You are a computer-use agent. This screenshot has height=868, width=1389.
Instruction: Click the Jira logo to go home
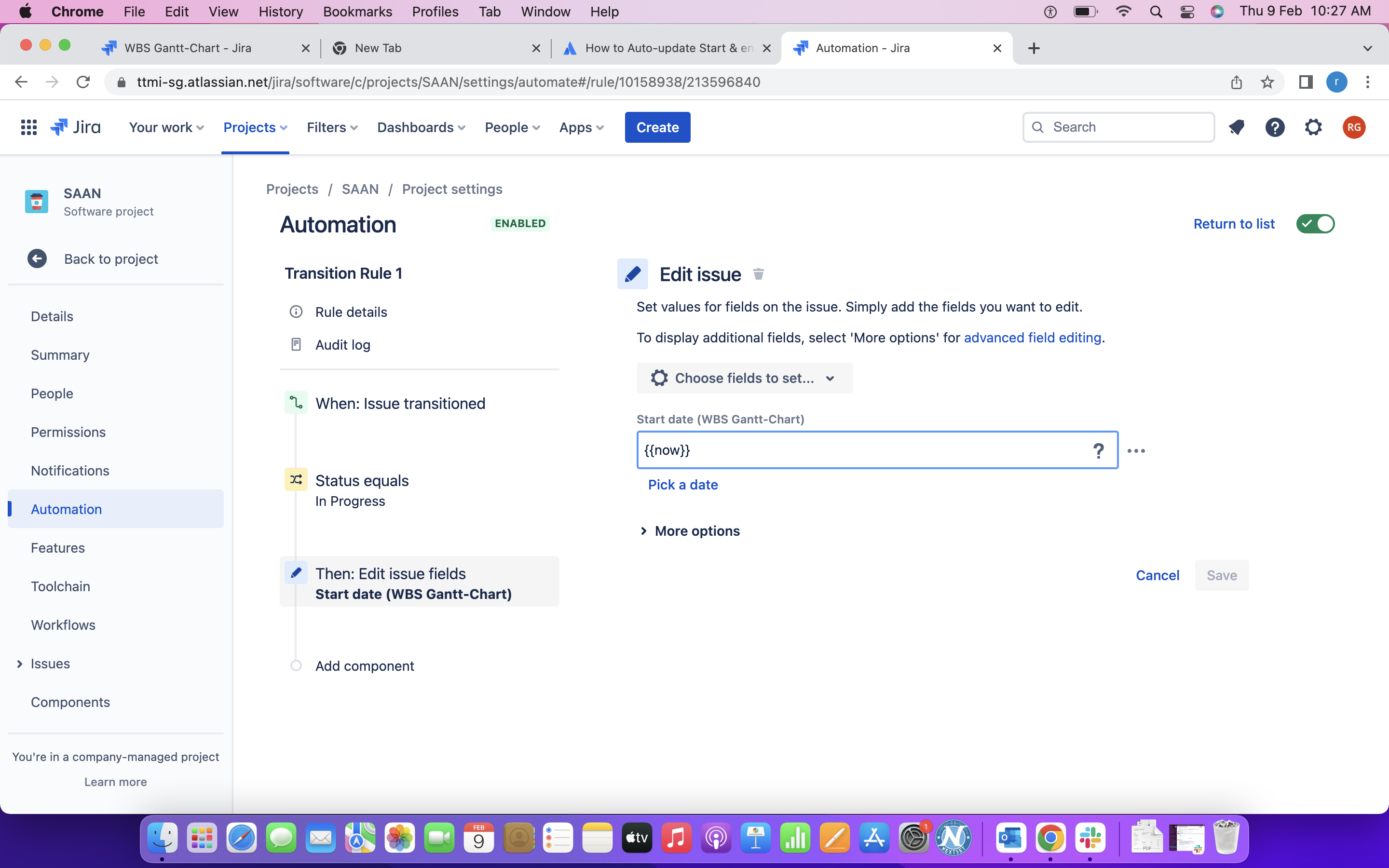tap(75, 127)
